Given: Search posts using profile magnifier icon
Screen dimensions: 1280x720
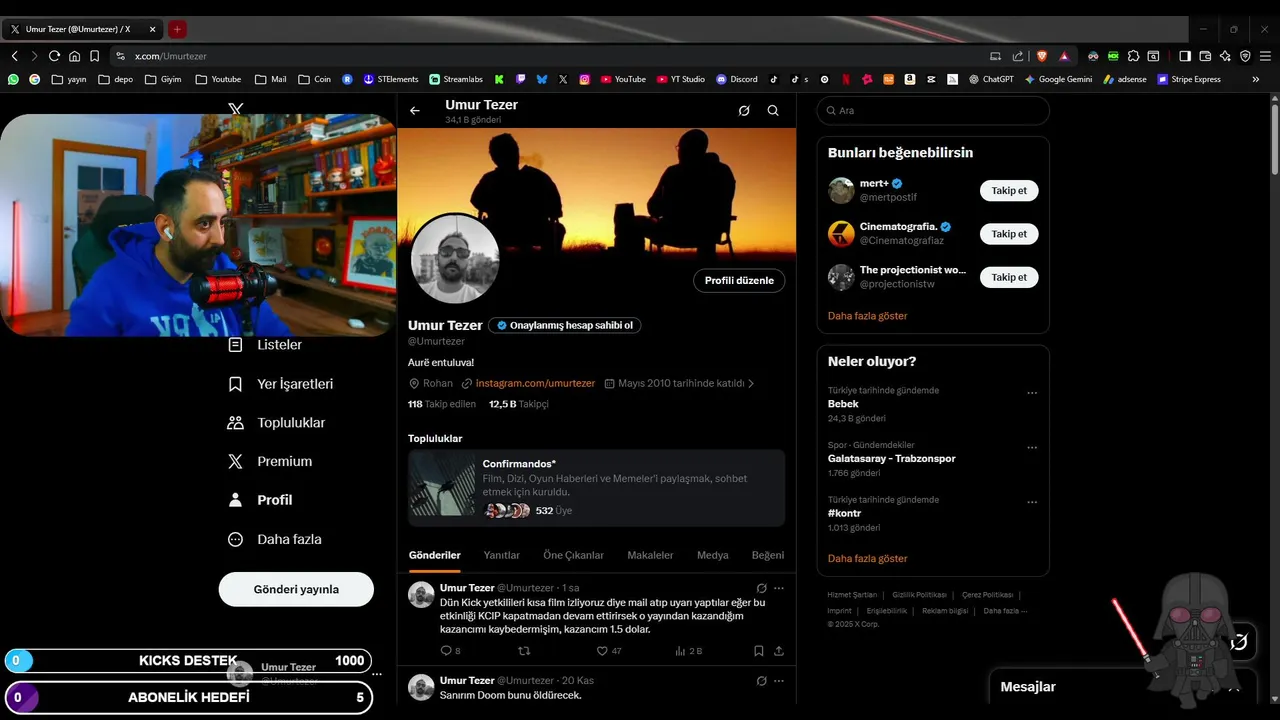Looking at the screenshot, I should tap(773, 111).
